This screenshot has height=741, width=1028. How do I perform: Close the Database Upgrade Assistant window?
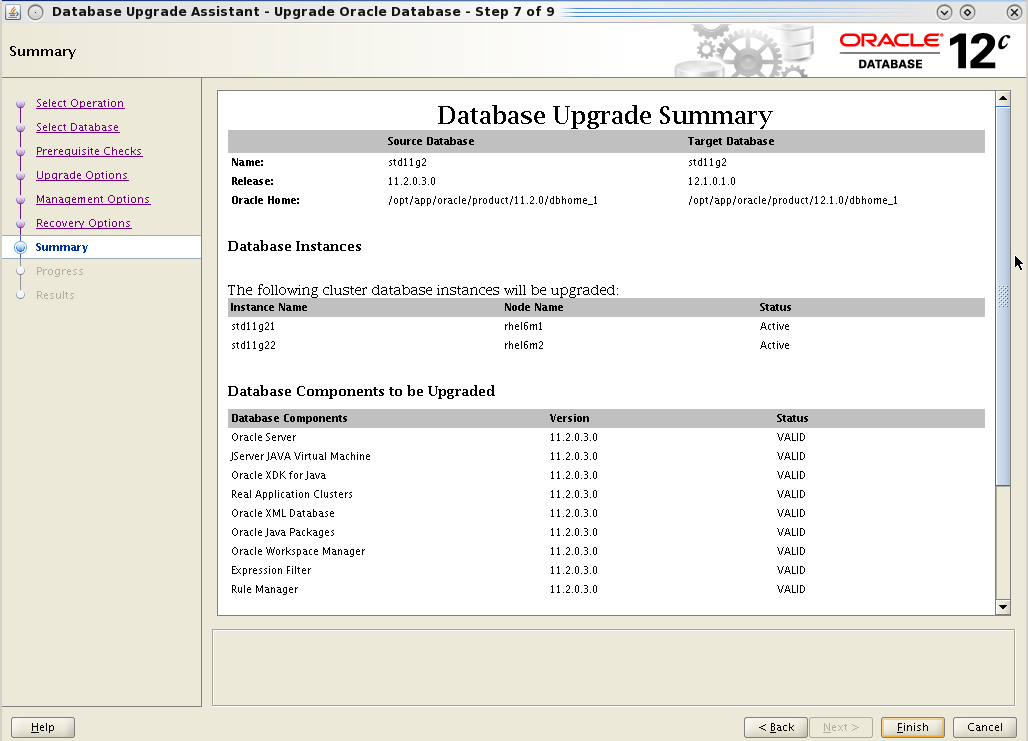[1014, 12]
